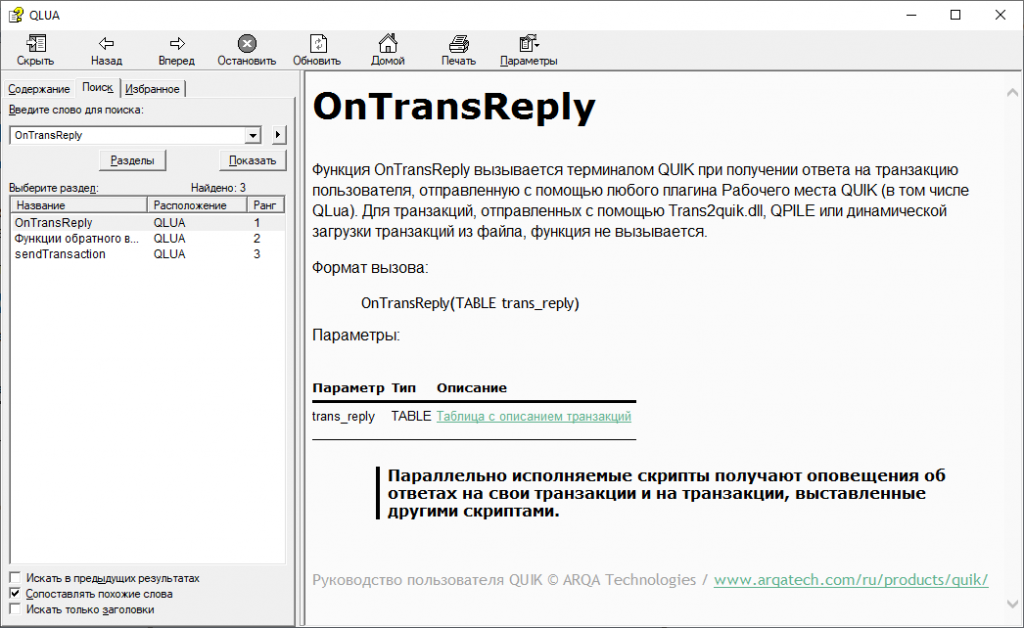Image resolution: width=1024 pixels, height=628 pixels.
Task: Sort results by the Название column header
Action: [x=78, y=205]
